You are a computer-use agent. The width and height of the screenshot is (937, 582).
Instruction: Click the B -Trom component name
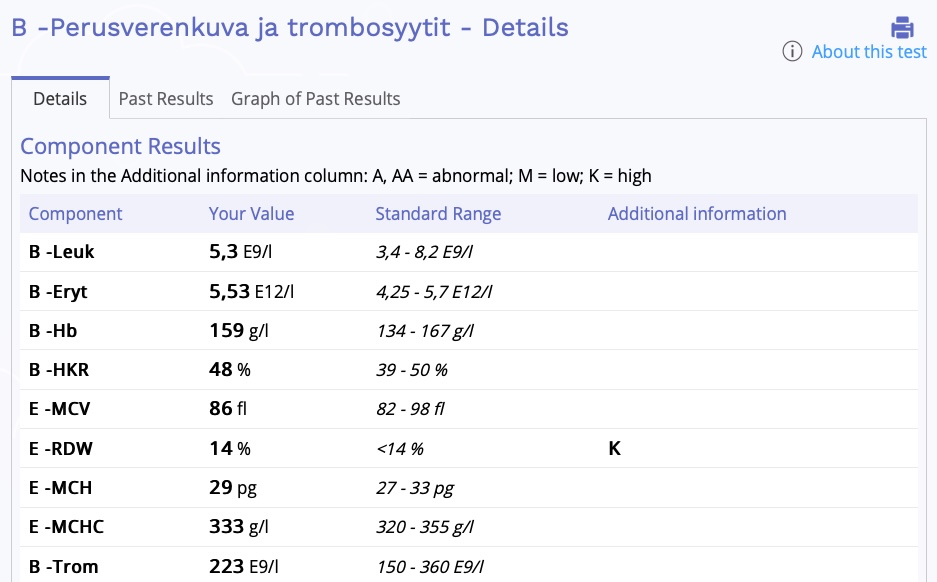(x=64, y=567)
